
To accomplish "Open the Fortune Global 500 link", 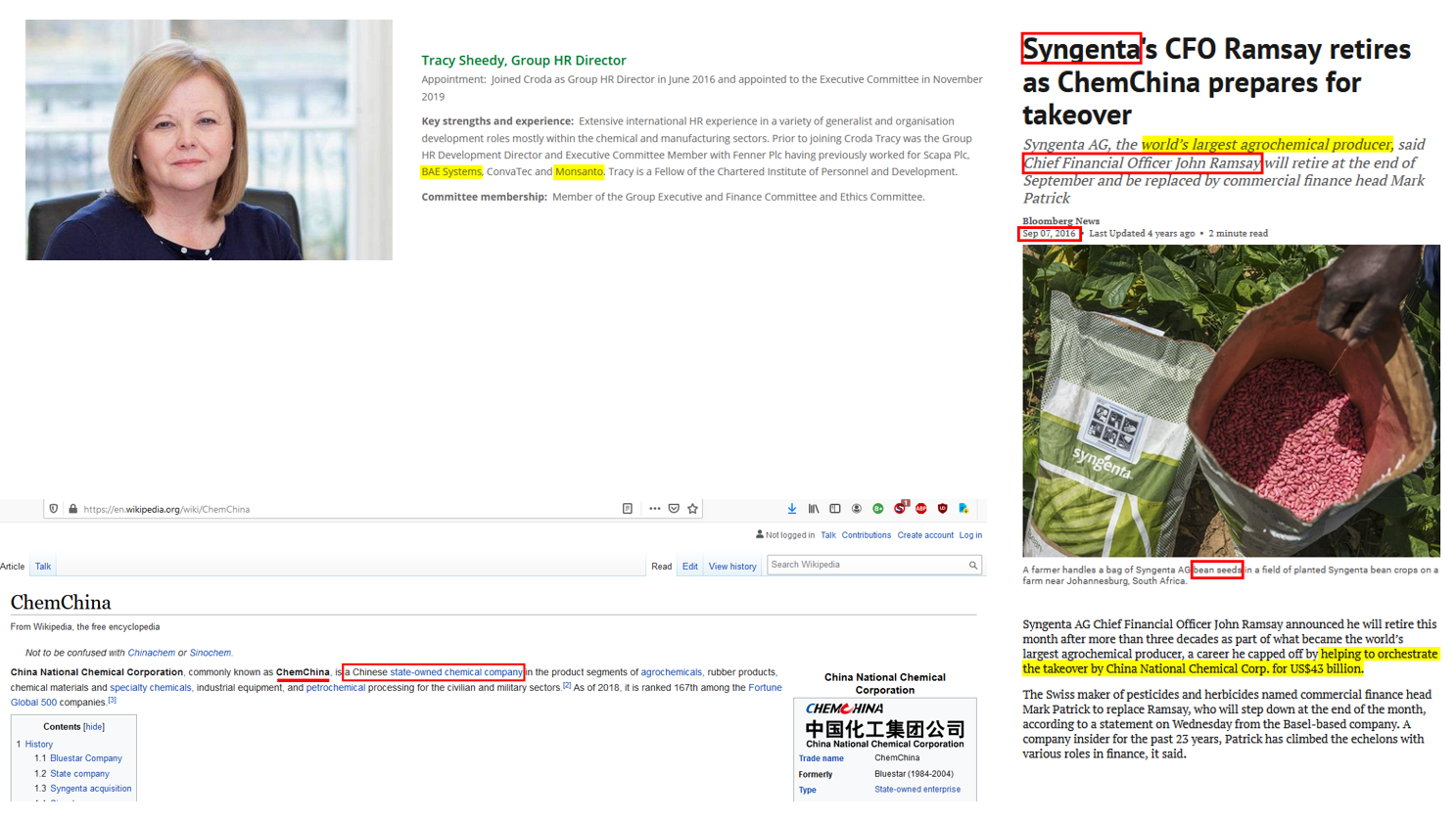I will point(765,688).
